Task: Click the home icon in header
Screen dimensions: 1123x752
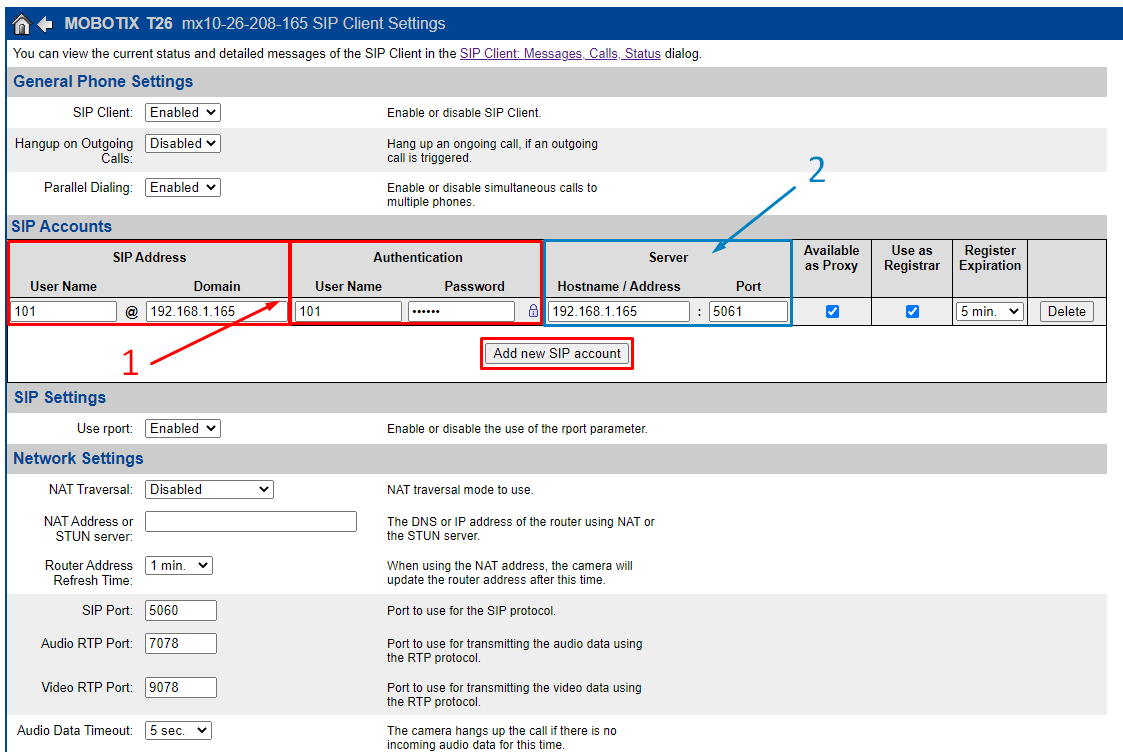Action: coord(21,24)
